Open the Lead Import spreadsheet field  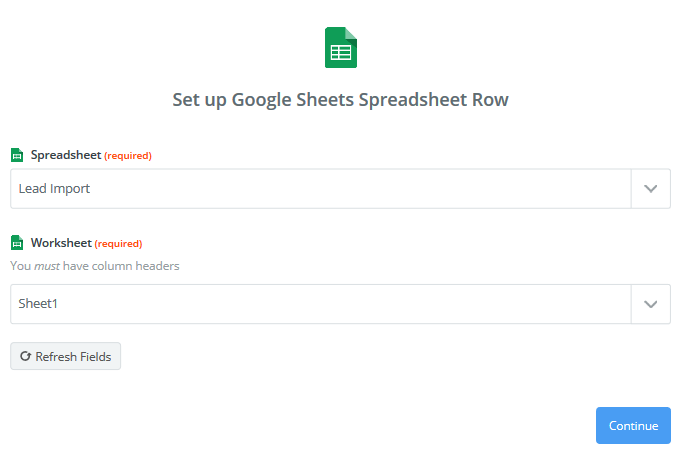click(321, 189)
